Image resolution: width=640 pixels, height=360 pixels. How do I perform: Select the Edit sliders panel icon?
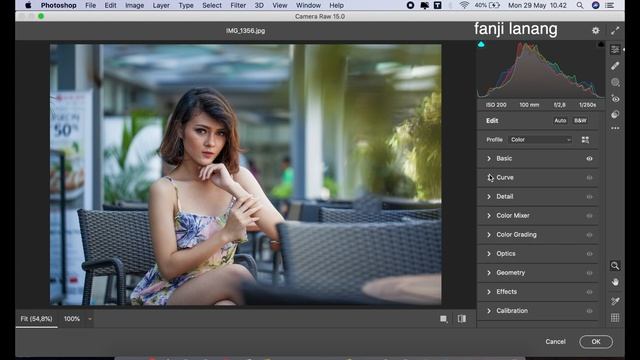615,49
